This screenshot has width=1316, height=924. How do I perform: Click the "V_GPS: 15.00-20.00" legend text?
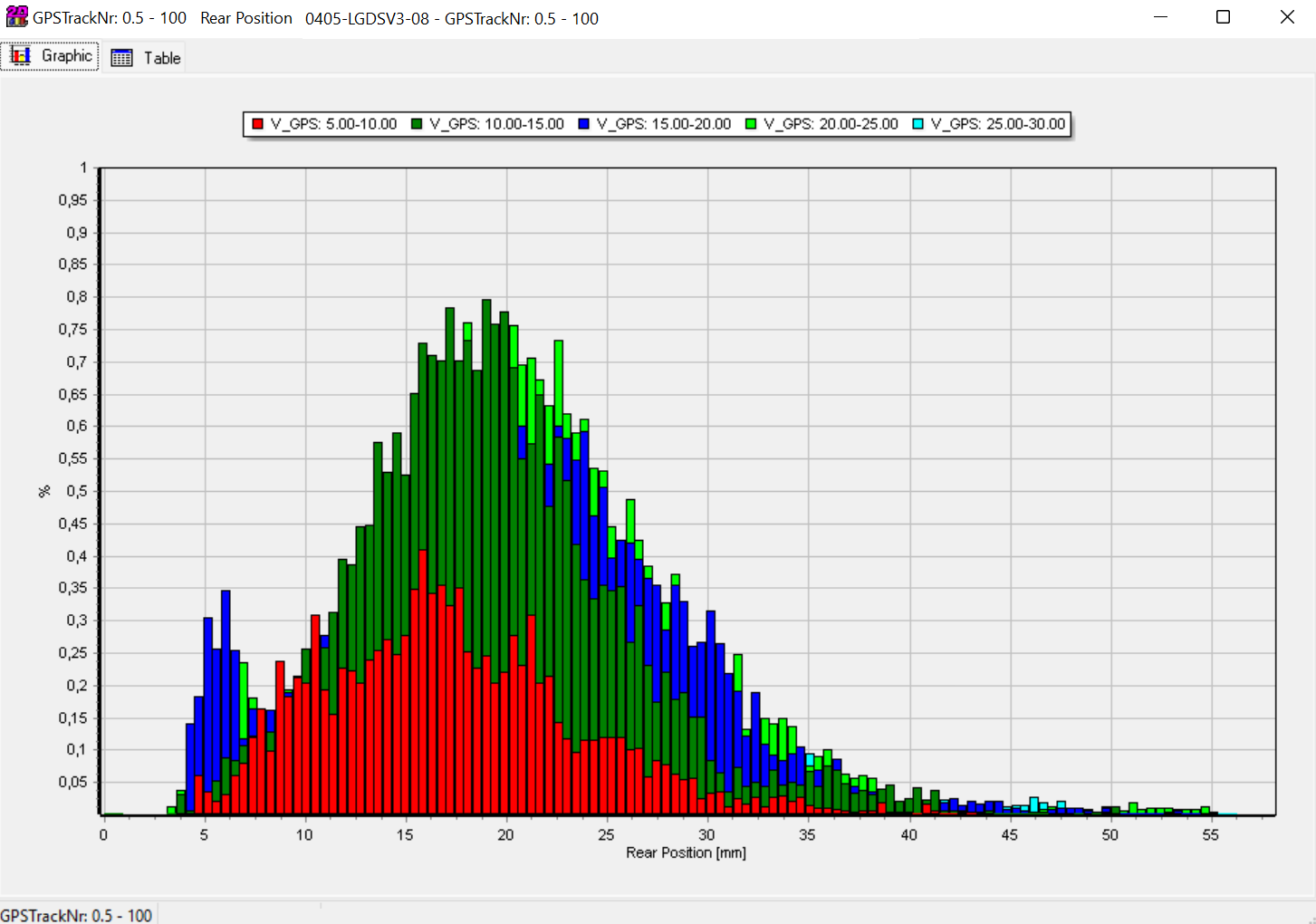tap(664, 124)
